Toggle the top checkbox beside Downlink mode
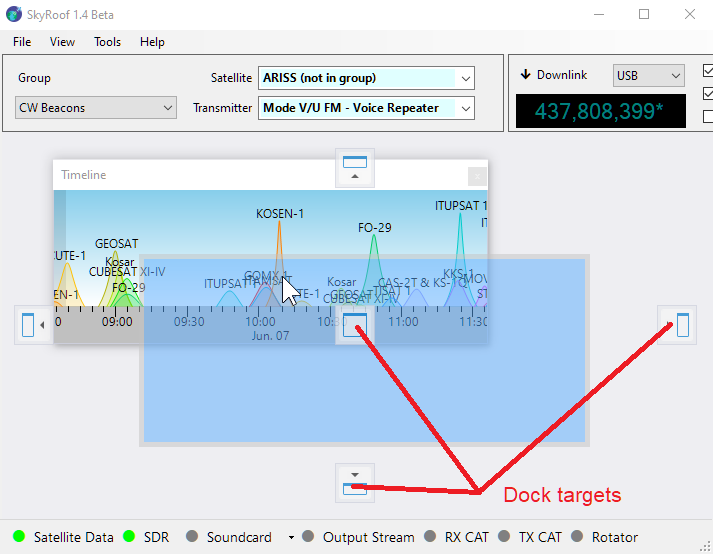 pos(707,72)
